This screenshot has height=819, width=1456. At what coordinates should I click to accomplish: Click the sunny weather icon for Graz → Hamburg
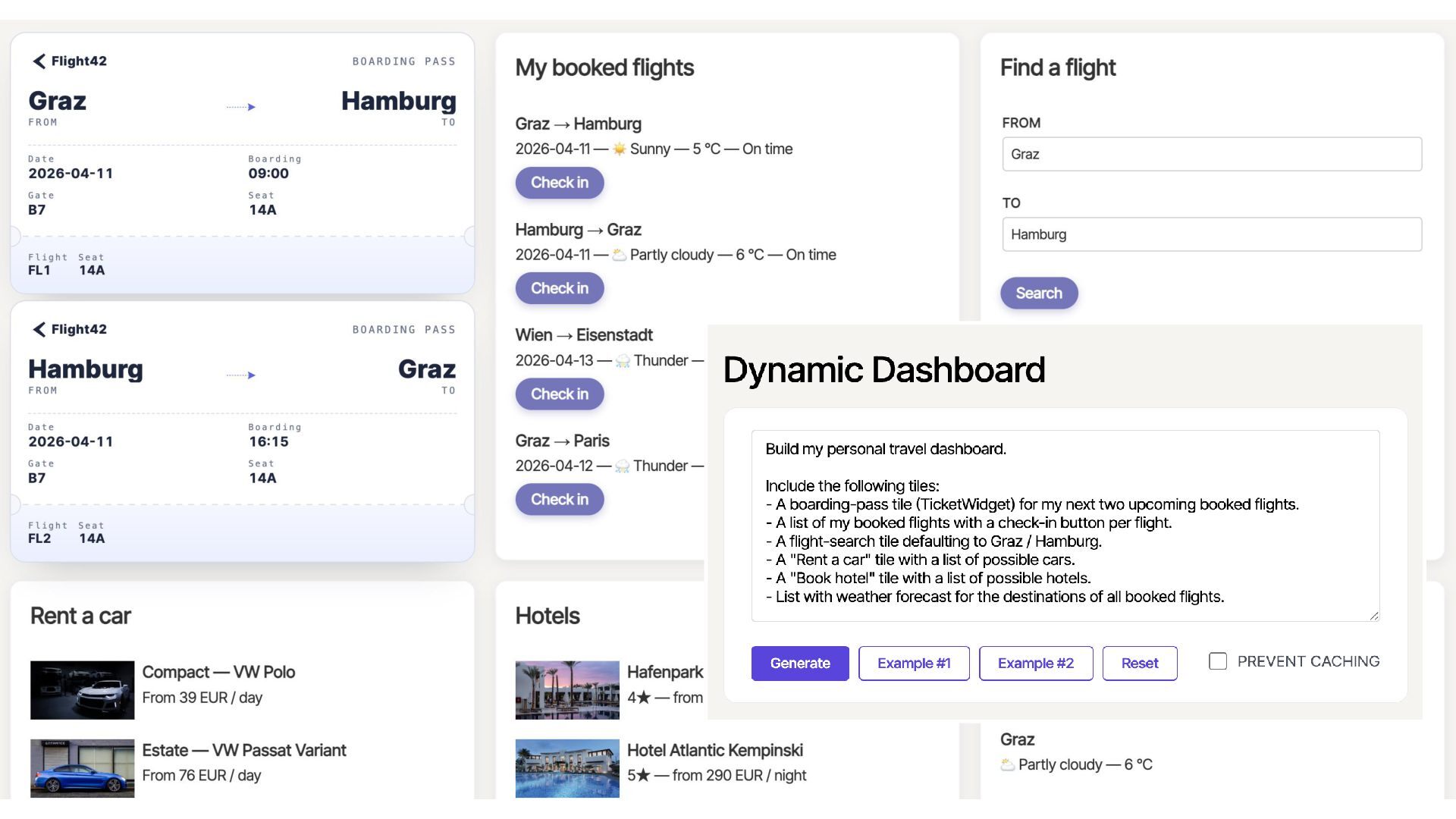(x=620, y=149)
